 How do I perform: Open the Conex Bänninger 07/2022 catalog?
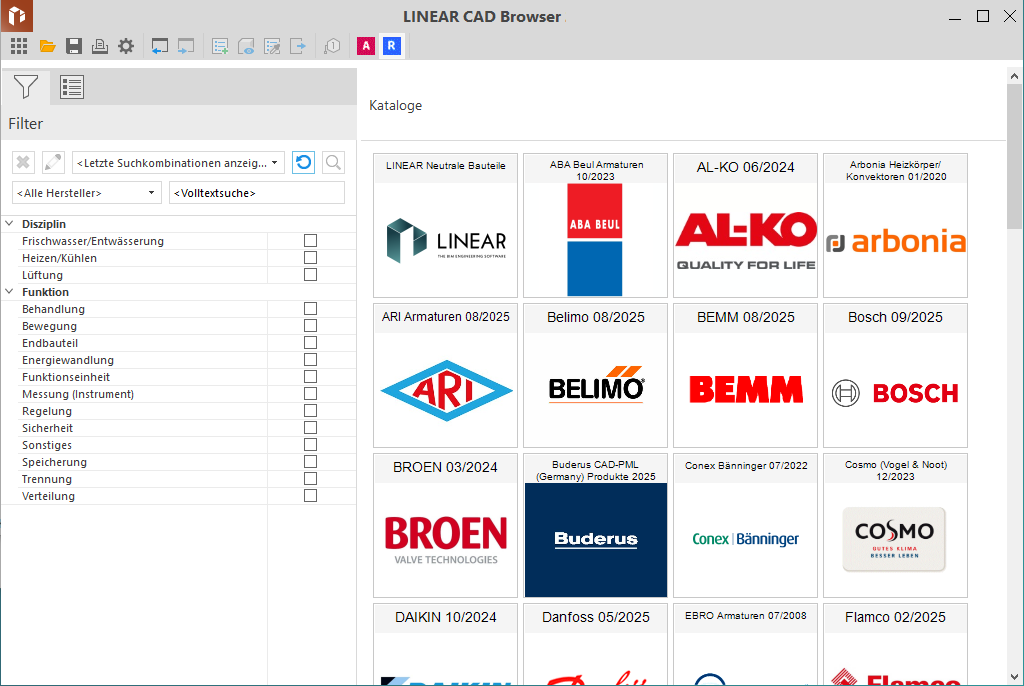pyautogui.click(x=745, y=525)
